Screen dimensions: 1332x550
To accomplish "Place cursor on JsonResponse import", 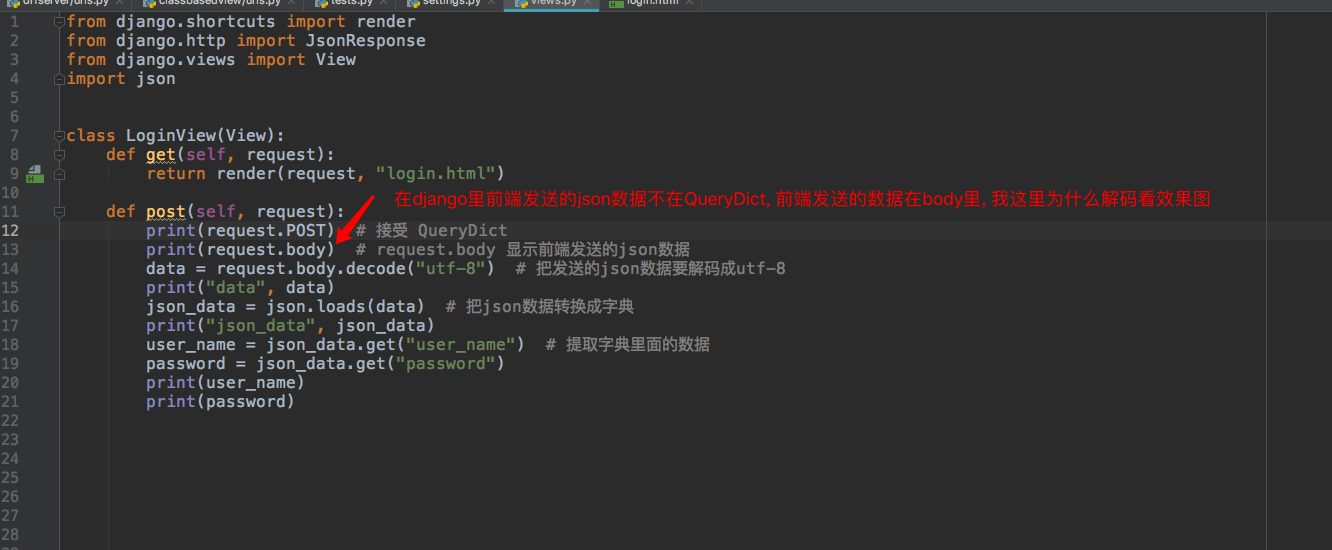I will [x=365, y=40].
